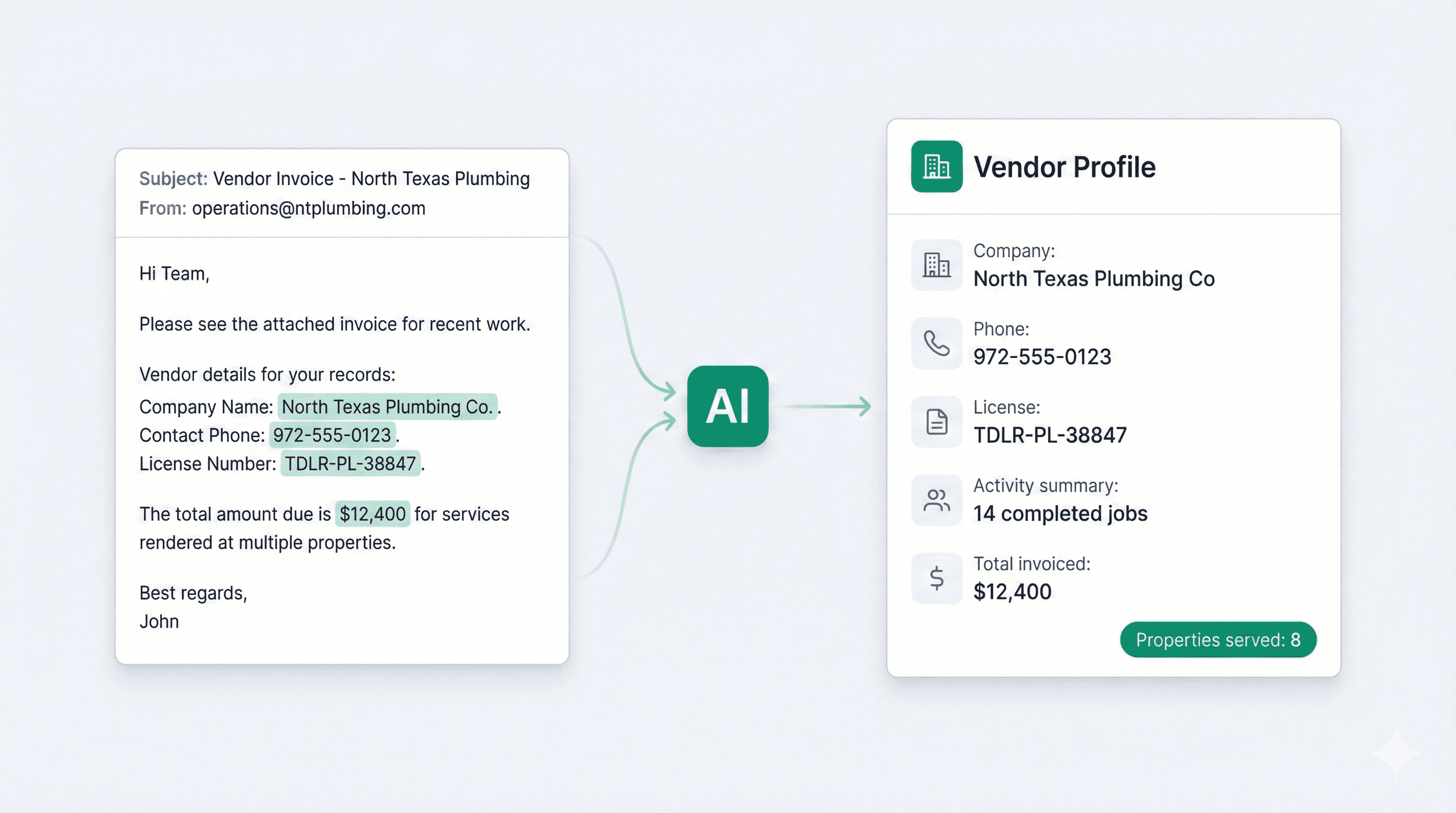Open the sender address operations@ntplumbing.com
Viewport: 1456px width, 813px height.
click(x=307, y=208)
